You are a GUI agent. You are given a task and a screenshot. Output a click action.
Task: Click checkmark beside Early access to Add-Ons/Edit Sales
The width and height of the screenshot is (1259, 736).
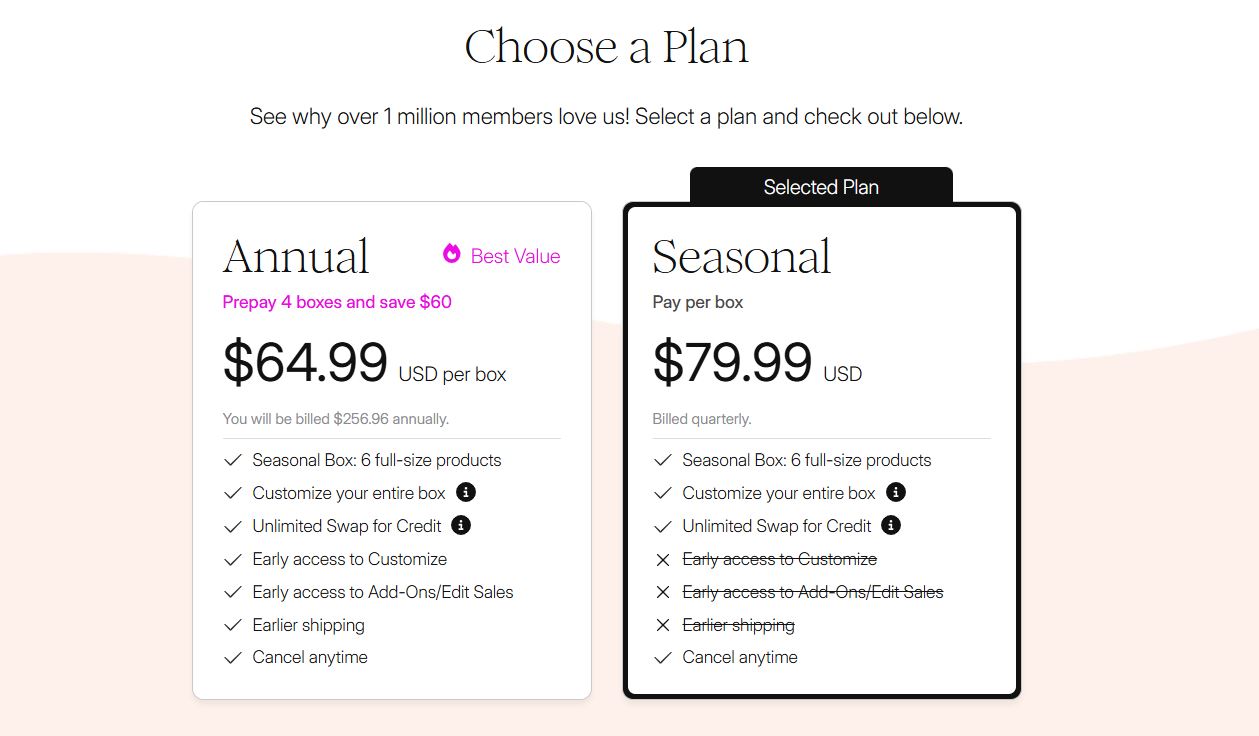[x=231, y=591]
